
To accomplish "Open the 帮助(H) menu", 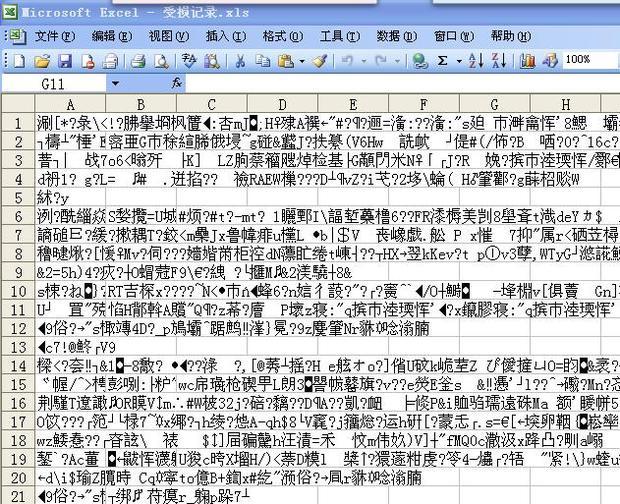I will (x=511, y=36).
